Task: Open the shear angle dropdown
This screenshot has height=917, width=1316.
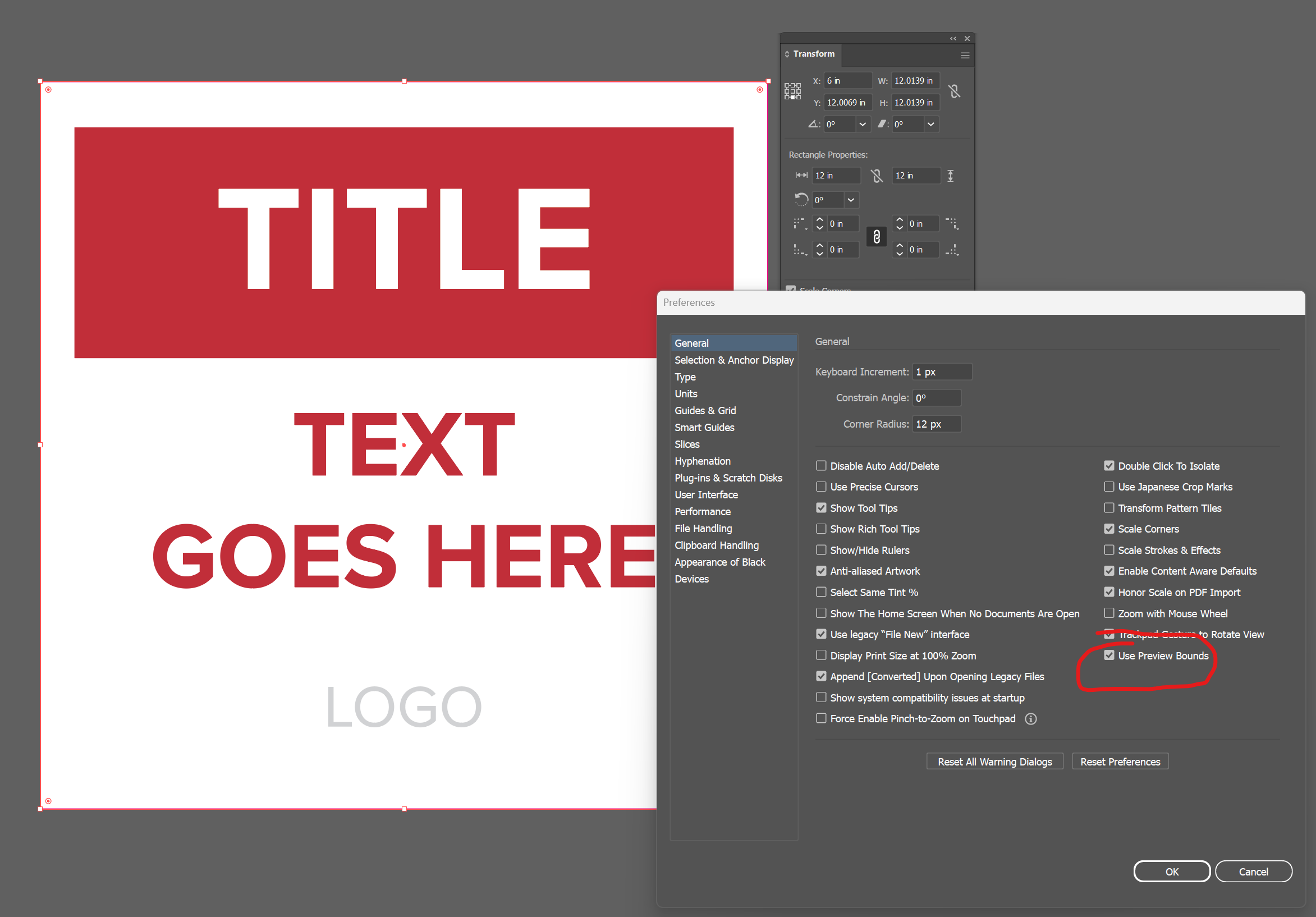Action: click(x=931, y=125)
